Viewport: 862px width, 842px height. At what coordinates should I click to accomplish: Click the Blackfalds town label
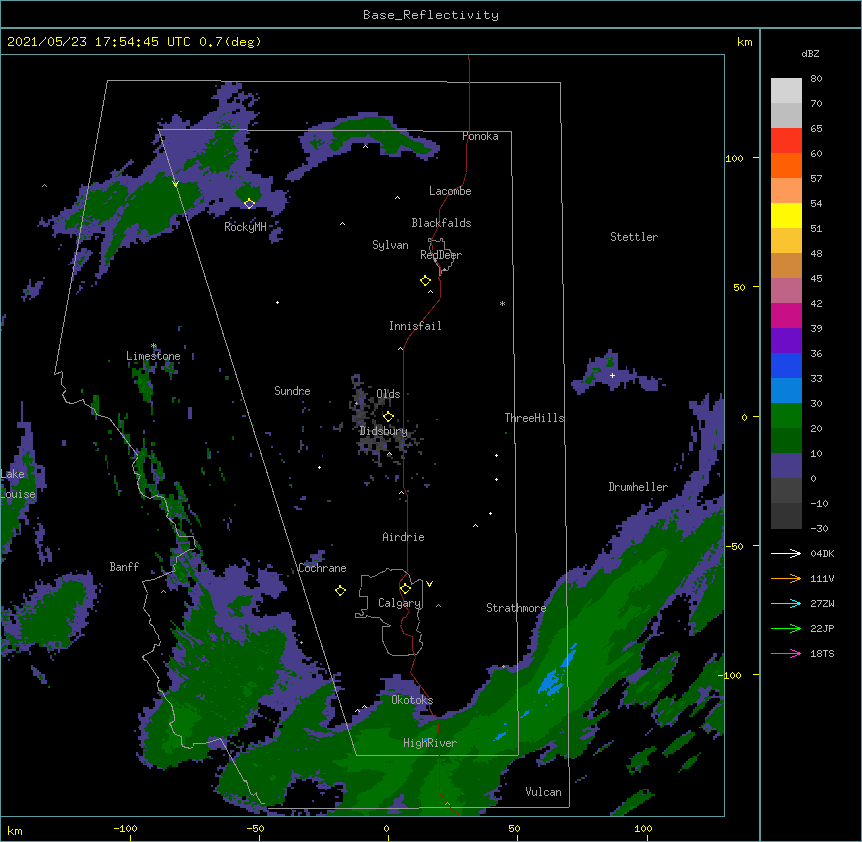pyautogui.click(x=441, y=223)
